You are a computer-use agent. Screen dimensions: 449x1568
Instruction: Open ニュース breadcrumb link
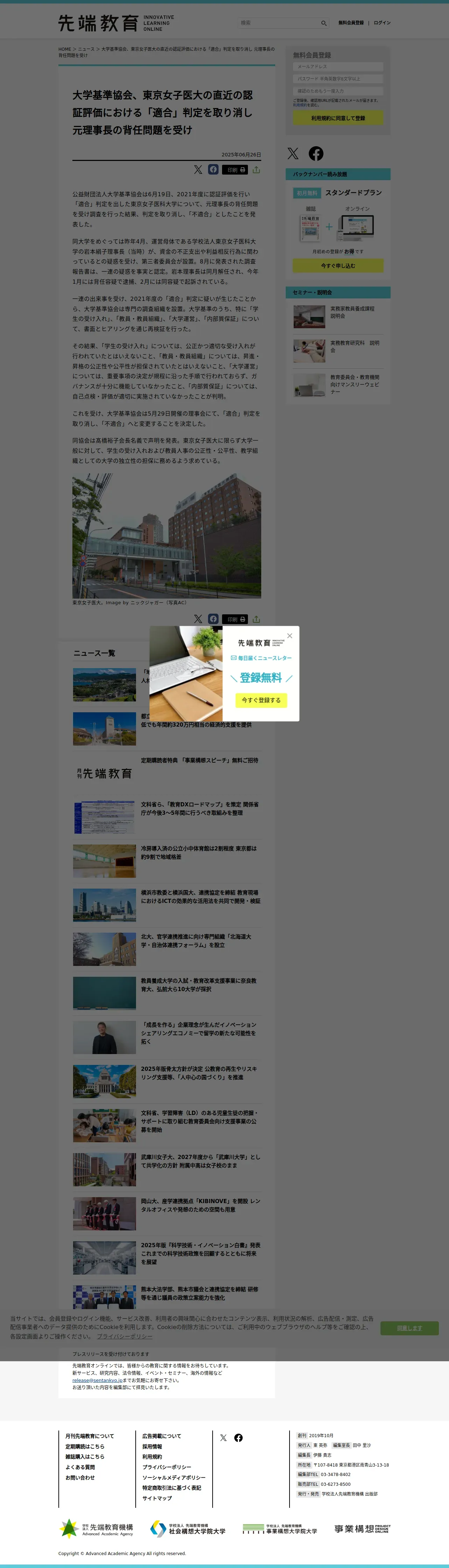pyautogui.click(x=86, y=49)
